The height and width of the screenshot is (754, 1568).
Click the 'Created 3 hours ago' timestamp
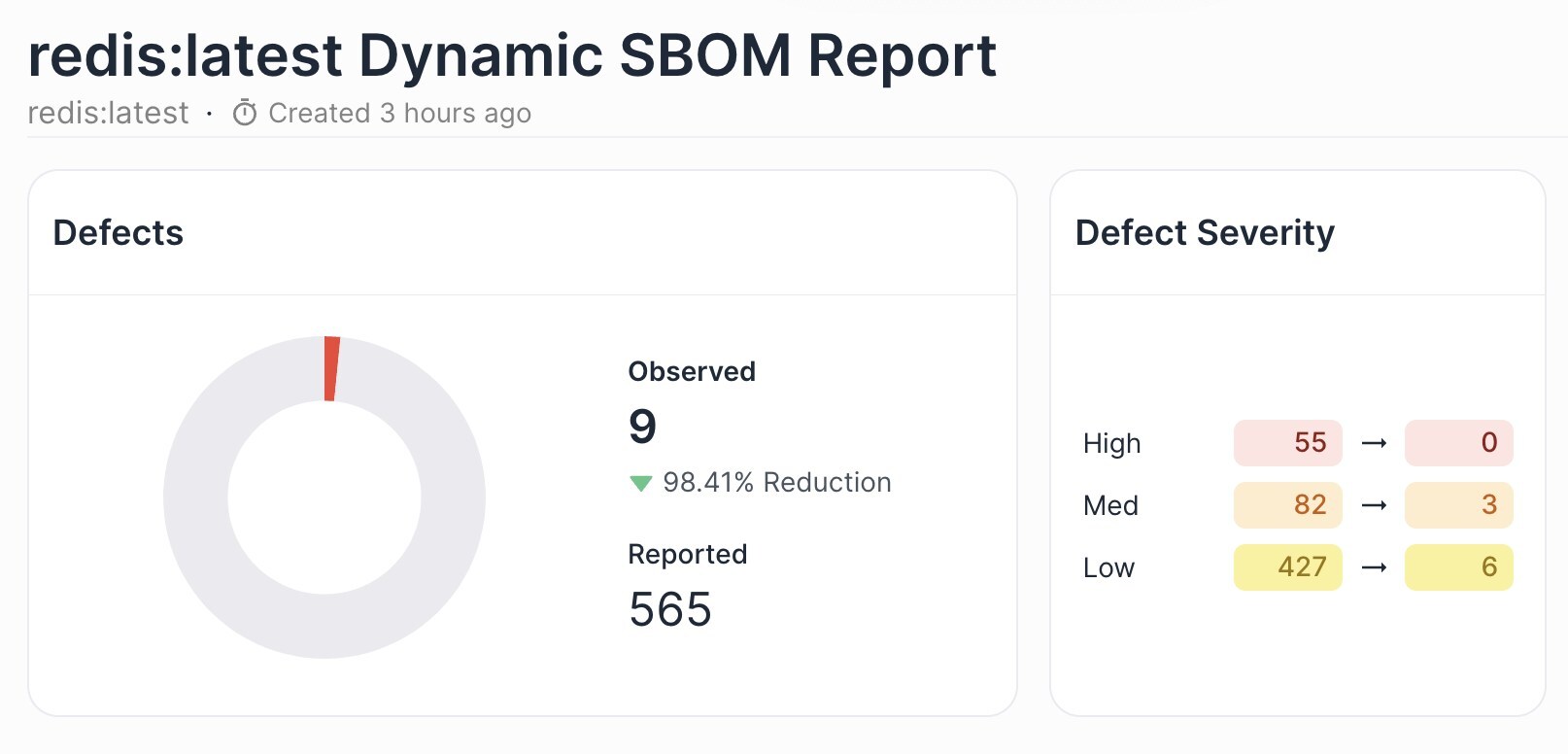[399, 114]
